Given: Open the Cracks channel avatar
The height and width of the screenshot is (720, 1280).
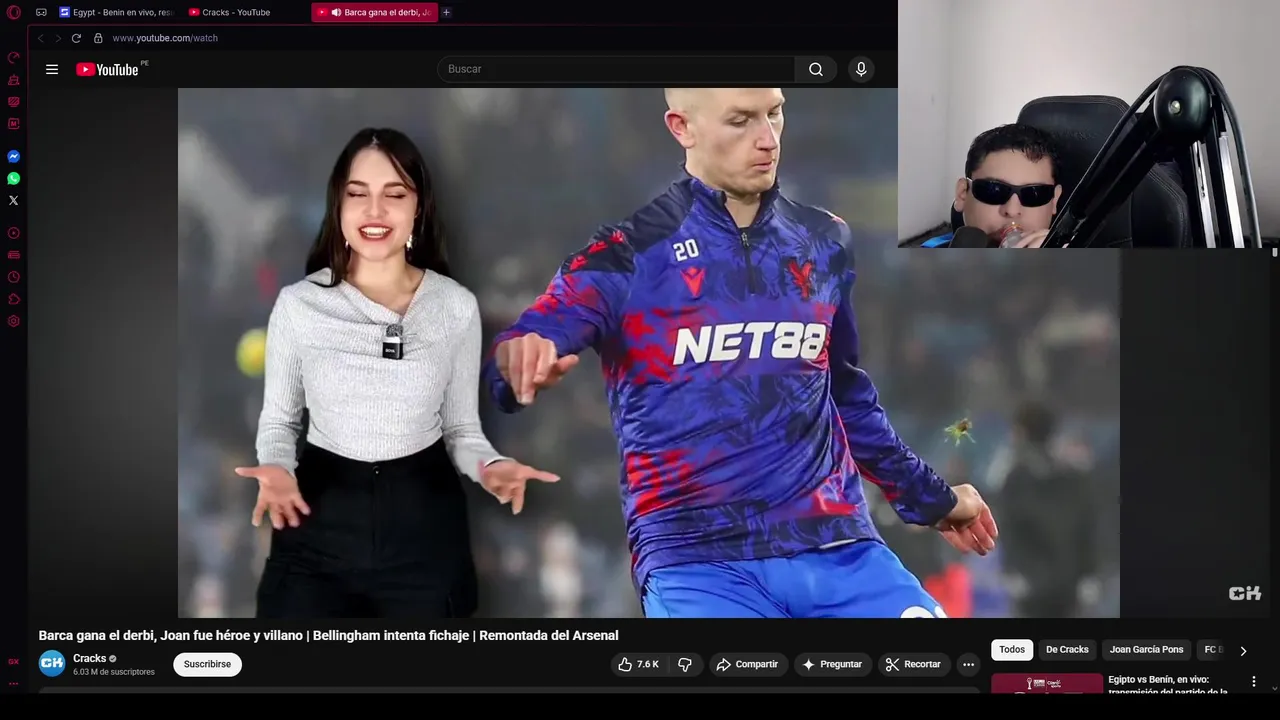Looking at the screenshot, I should 52,664.
